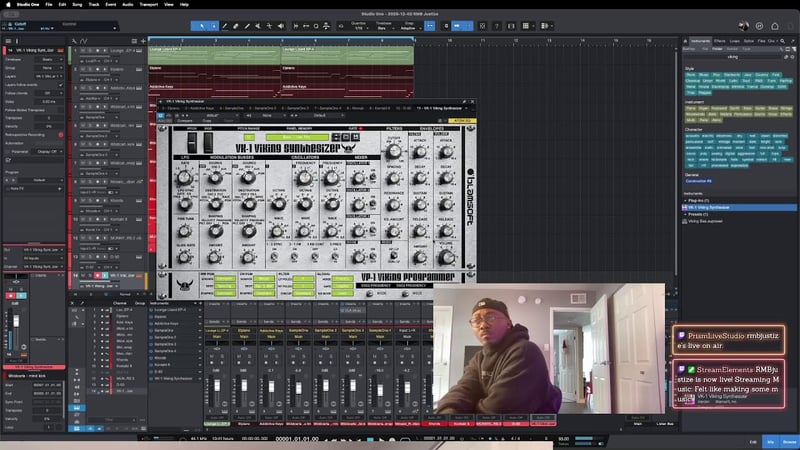Toggle record arm on track 14 VK-1

coord(97,276)
